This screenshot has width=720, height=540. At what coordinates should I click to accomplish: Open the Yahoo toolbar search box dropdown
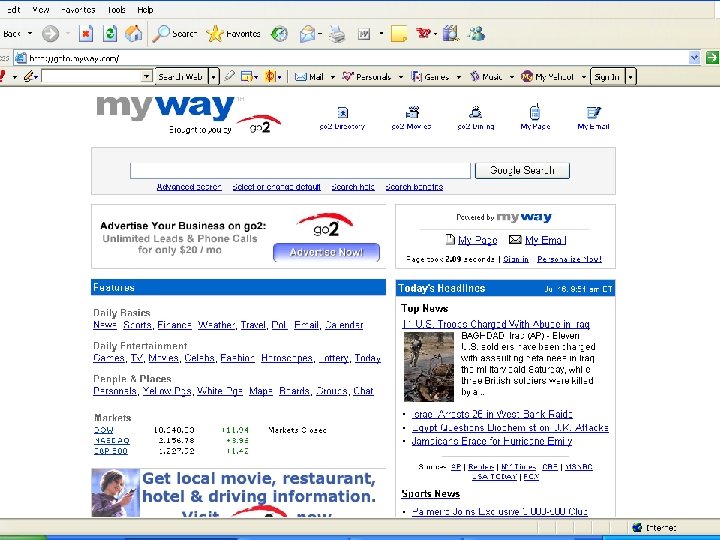pos(146,76)
